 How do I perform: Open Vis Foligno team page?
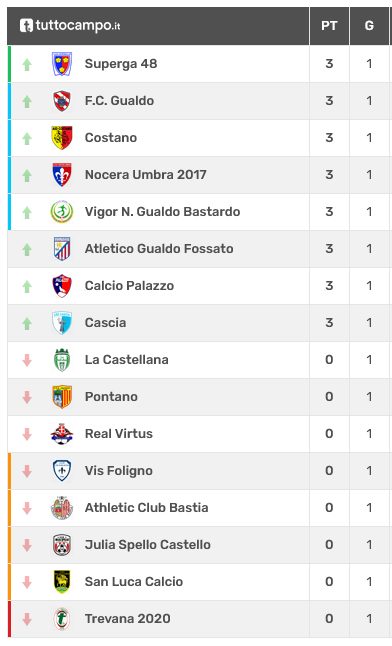click(x=119, y=471)
